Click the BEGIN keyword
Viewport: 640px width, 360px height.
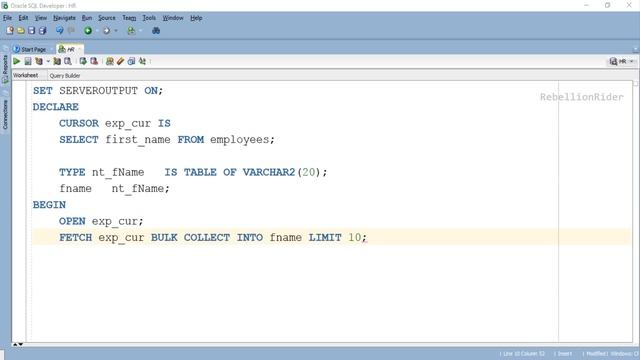49,205
